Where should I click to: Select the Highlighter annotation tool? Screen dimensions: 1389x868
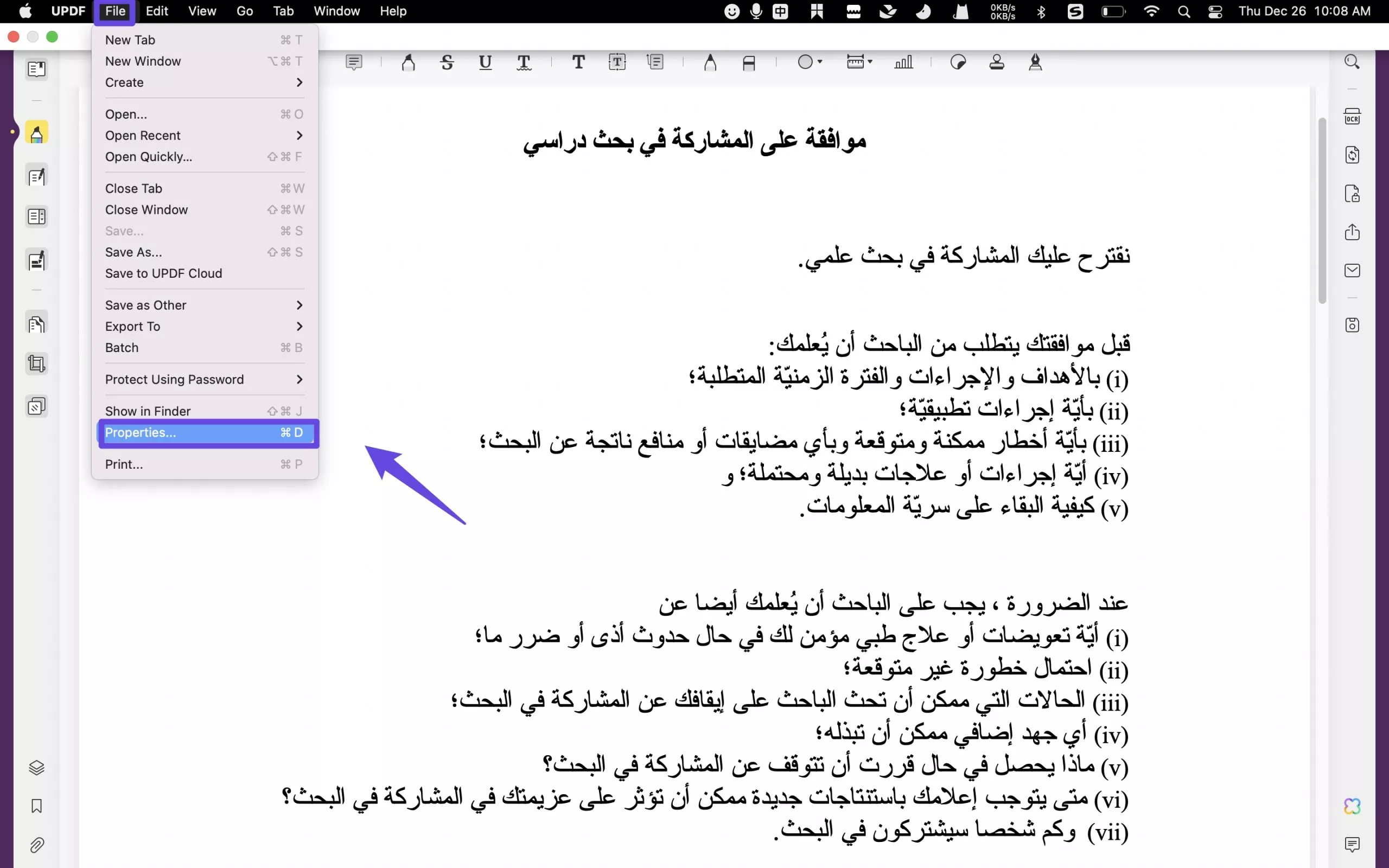click(x=407, y=61)
